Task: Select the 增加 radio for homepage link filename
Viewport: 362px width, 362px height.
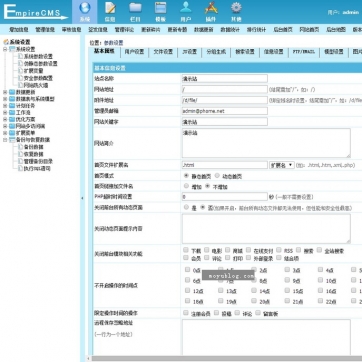Action: click(186, 186)
